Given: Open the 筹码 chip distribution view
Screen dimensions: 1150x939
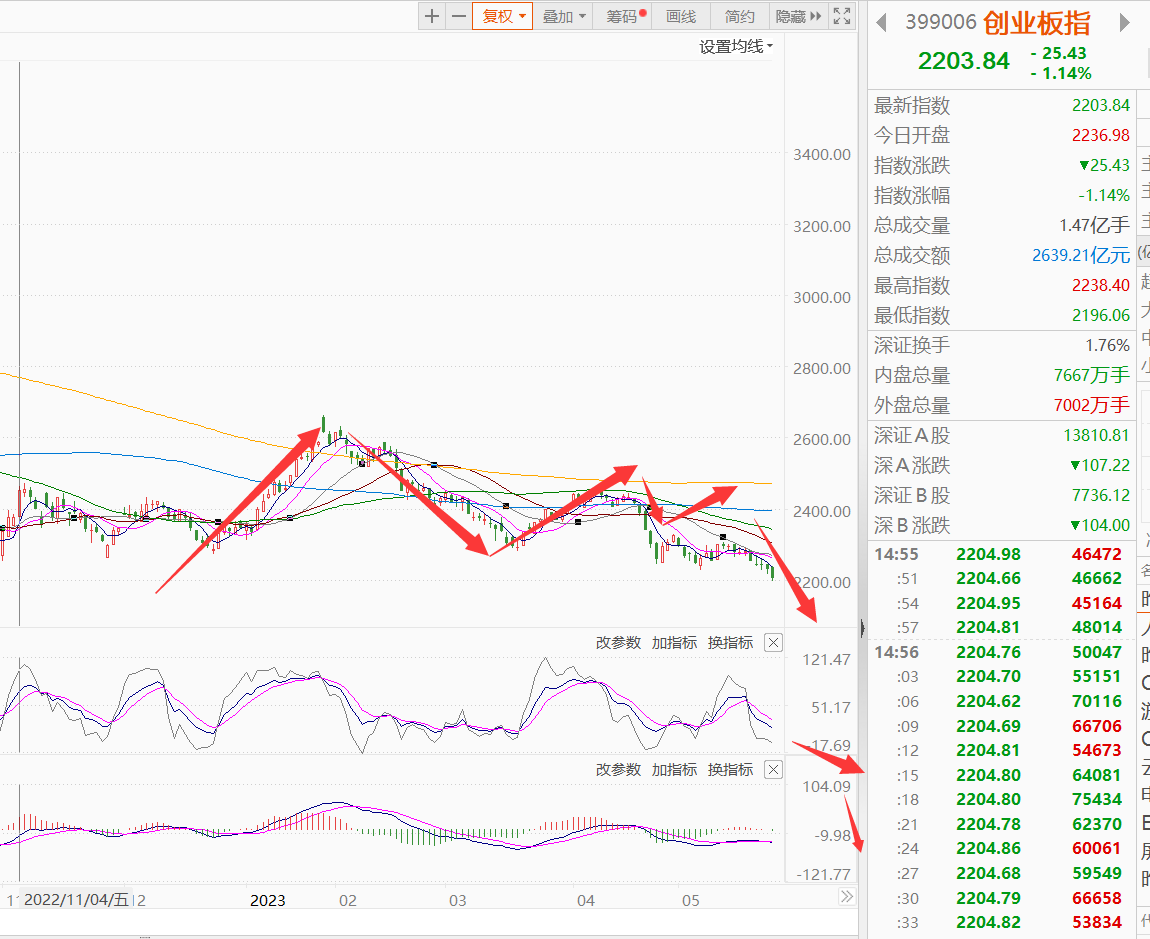Looking at the screenshot, I should pyautogui.click(x=623, y=16).
